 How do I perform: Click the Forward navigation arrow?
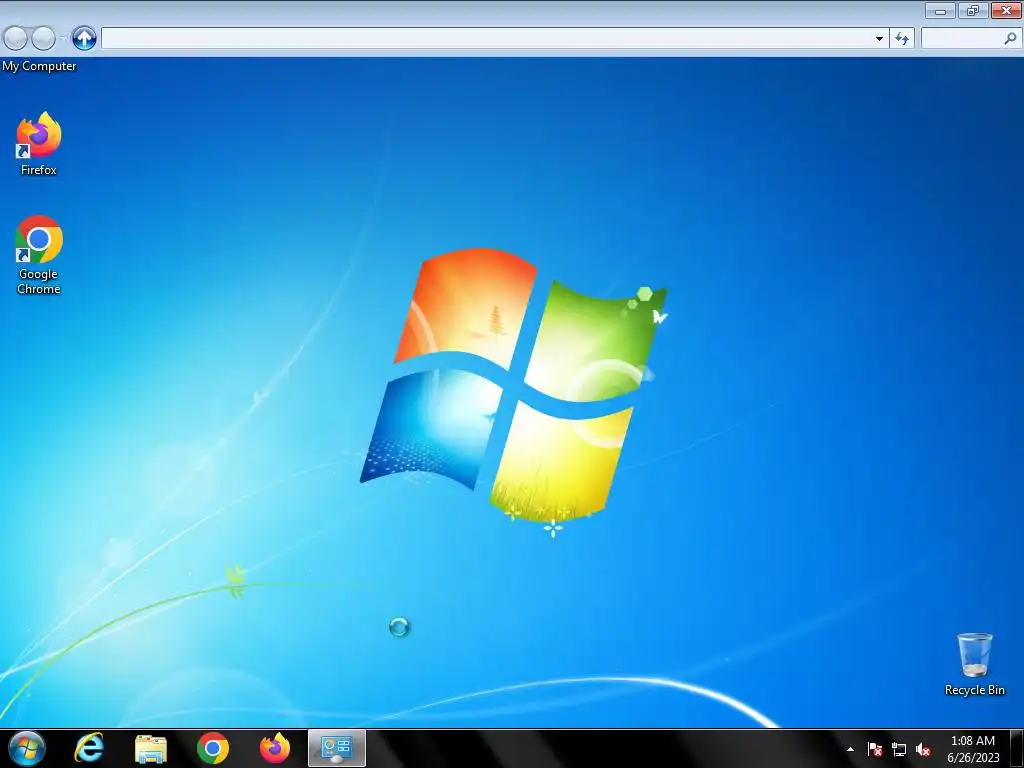[x=44, y=39]
